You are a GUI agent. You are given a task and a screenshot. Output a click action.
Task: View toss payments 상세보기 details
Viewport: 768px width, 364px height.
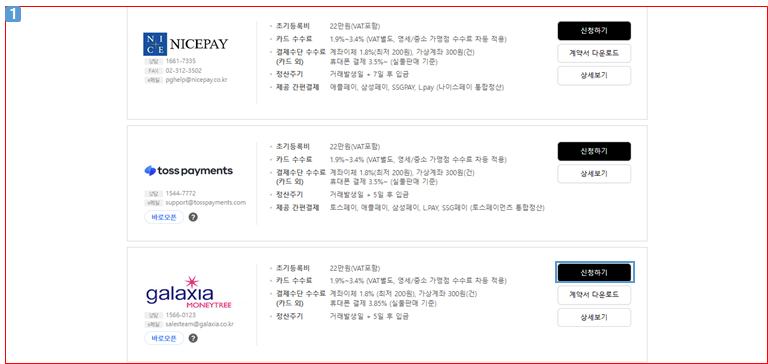click(594, 174)
